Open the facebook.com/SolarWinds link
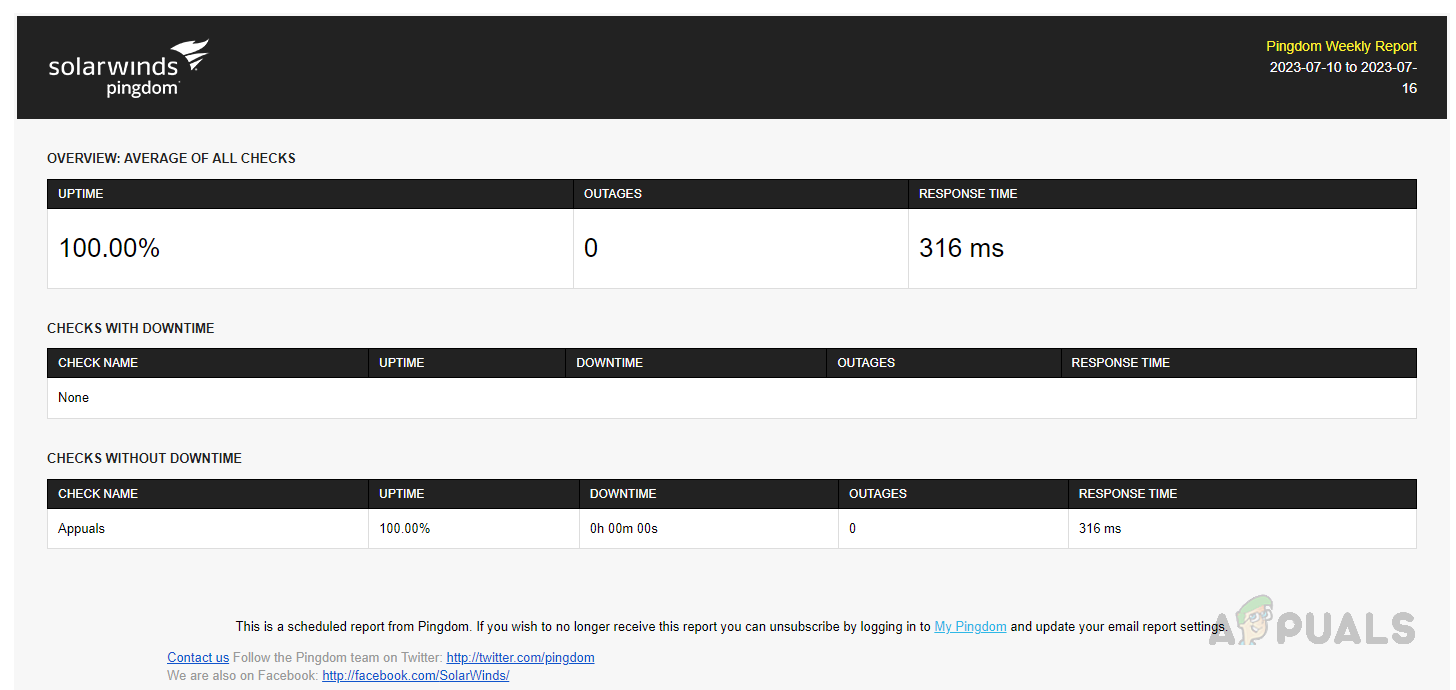Image resolution: width=1456 pixels, height=690 pixels. click(415, 676)
